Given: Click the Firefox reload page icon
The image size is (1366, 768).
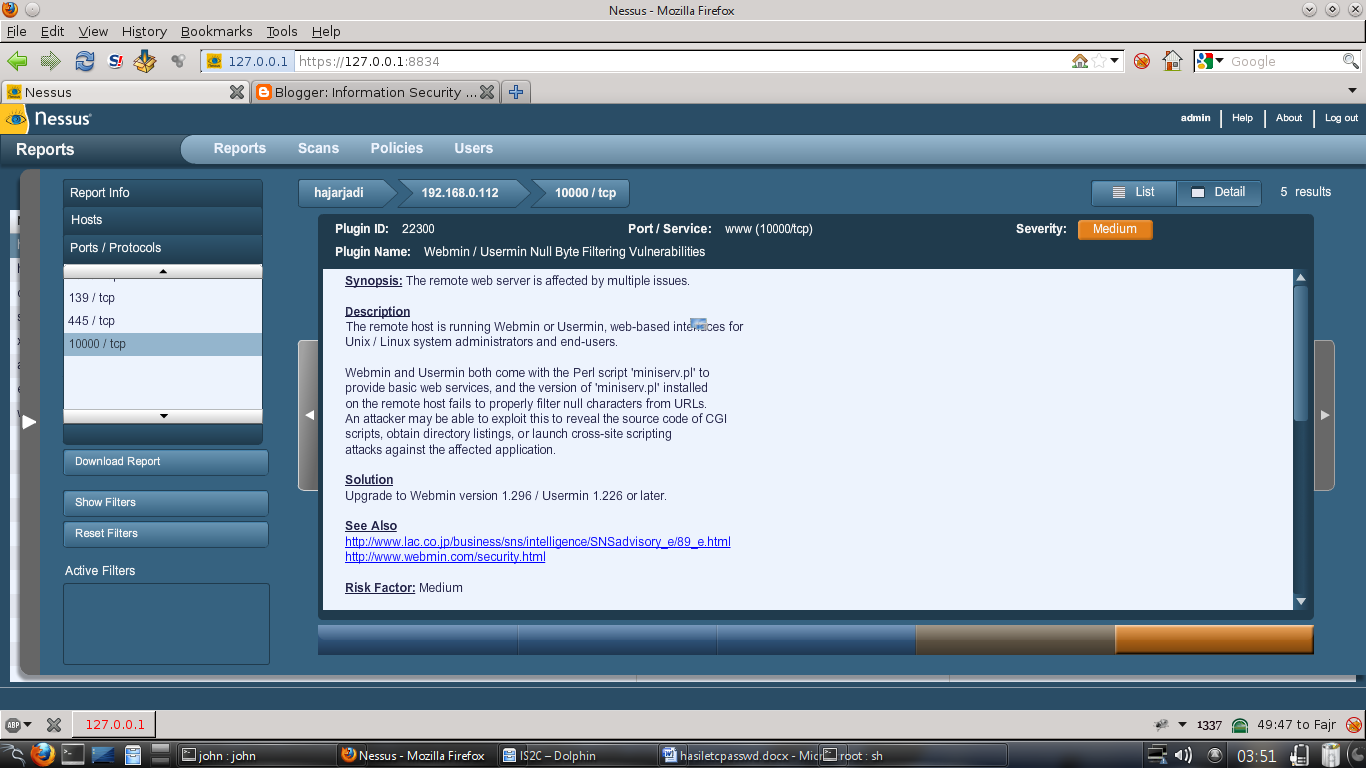Looking at the screenshot, I should pyautogui.click(x=84, y=61).
